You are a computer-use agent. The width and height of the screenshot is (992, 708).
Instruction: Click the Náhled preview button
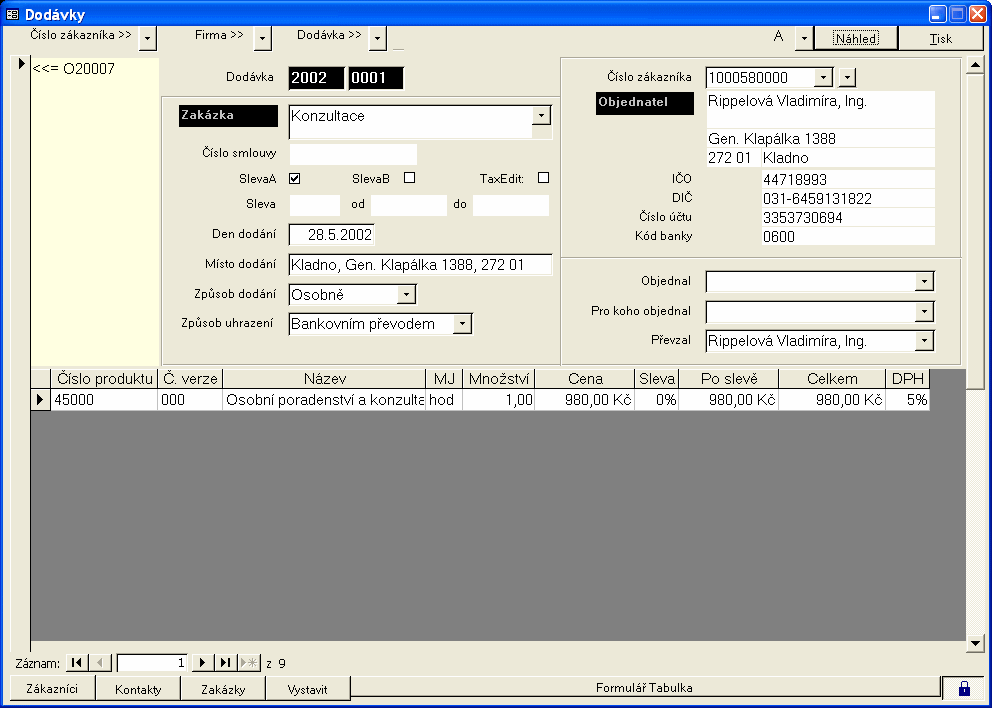pos(855,39)
